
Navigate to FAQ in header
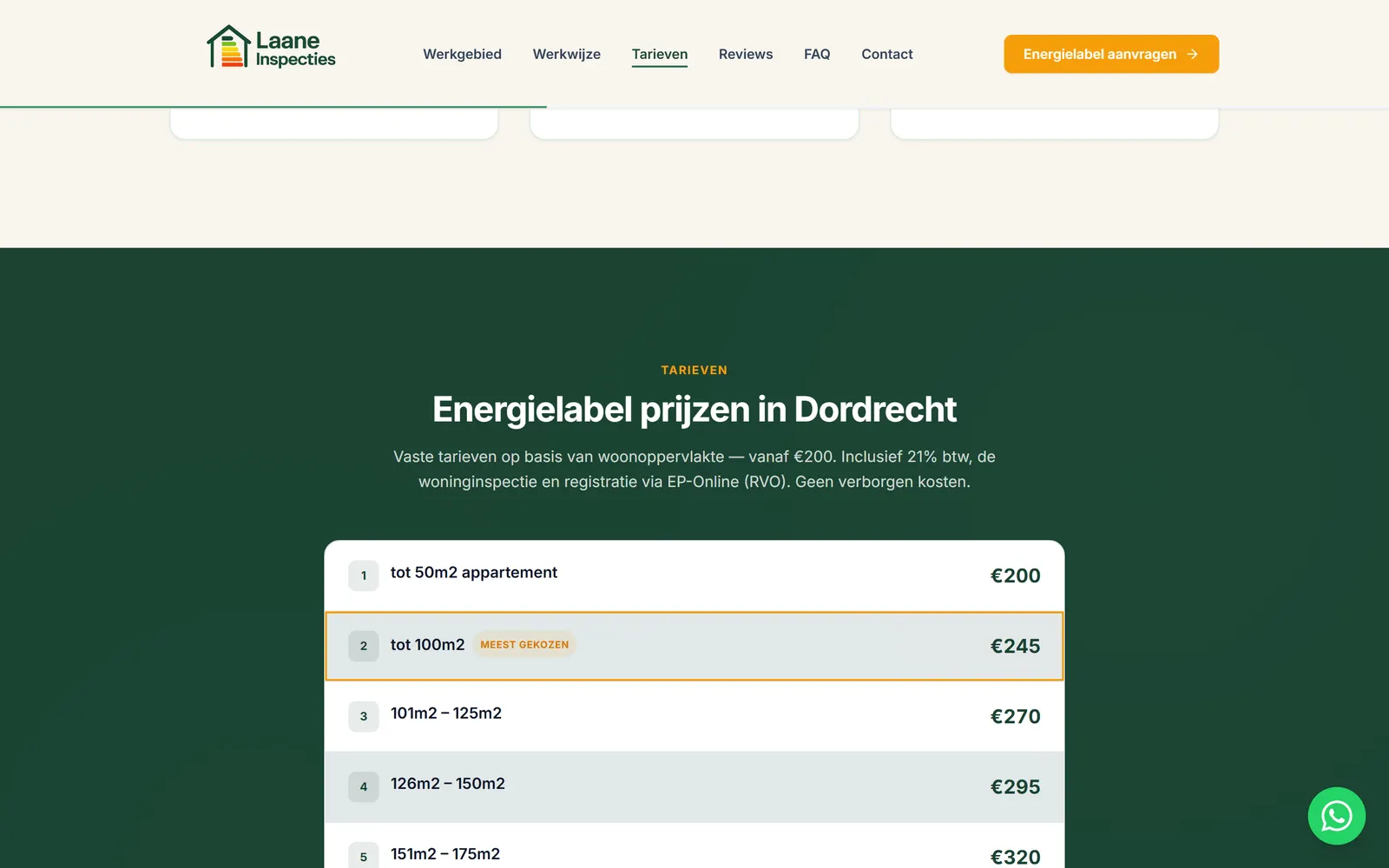point(817,54)
